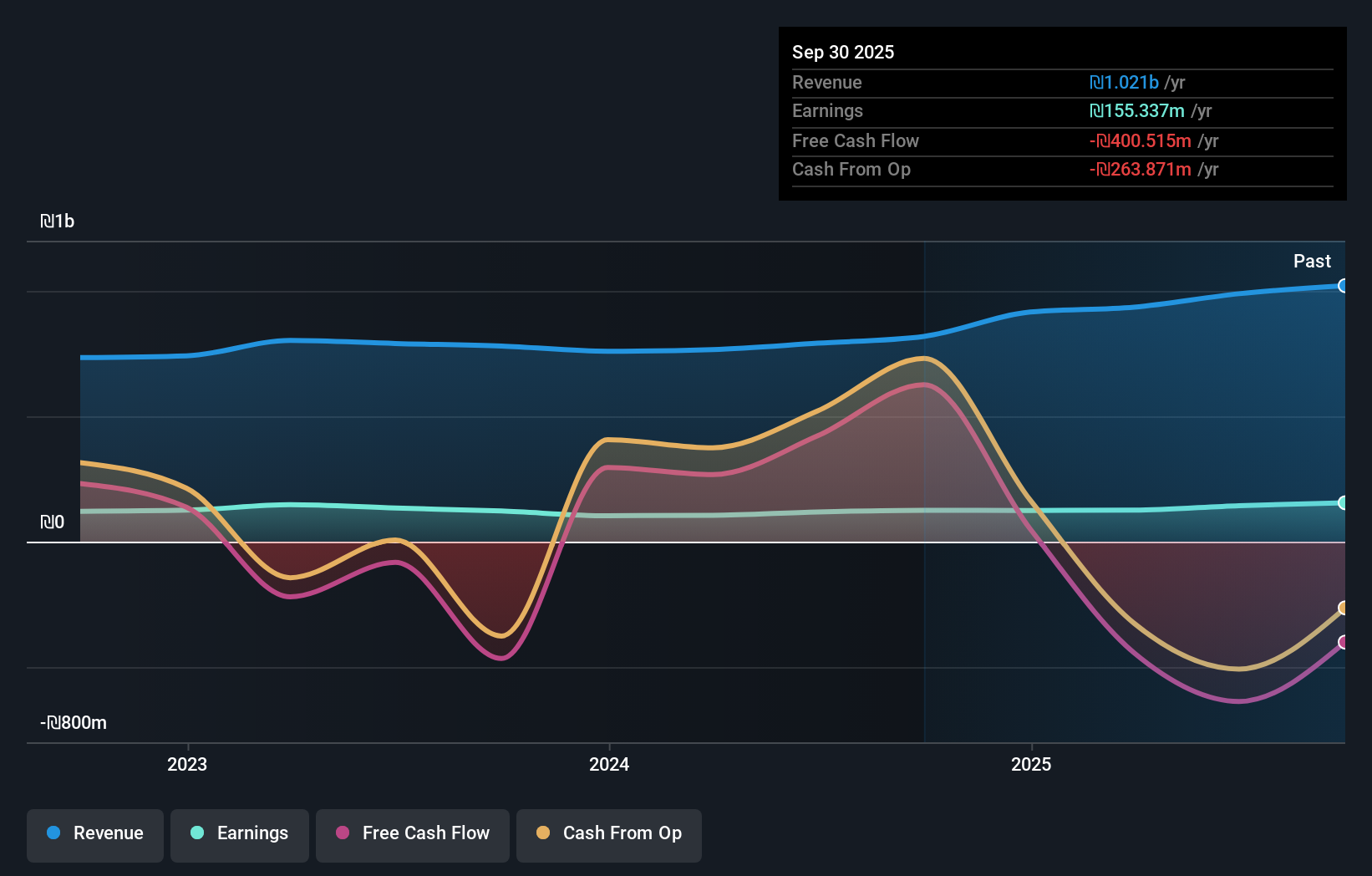Viewport: 1372px width, 876px height.
Task: Click the blue Revenue legend dot
Action: pos(52,833)
